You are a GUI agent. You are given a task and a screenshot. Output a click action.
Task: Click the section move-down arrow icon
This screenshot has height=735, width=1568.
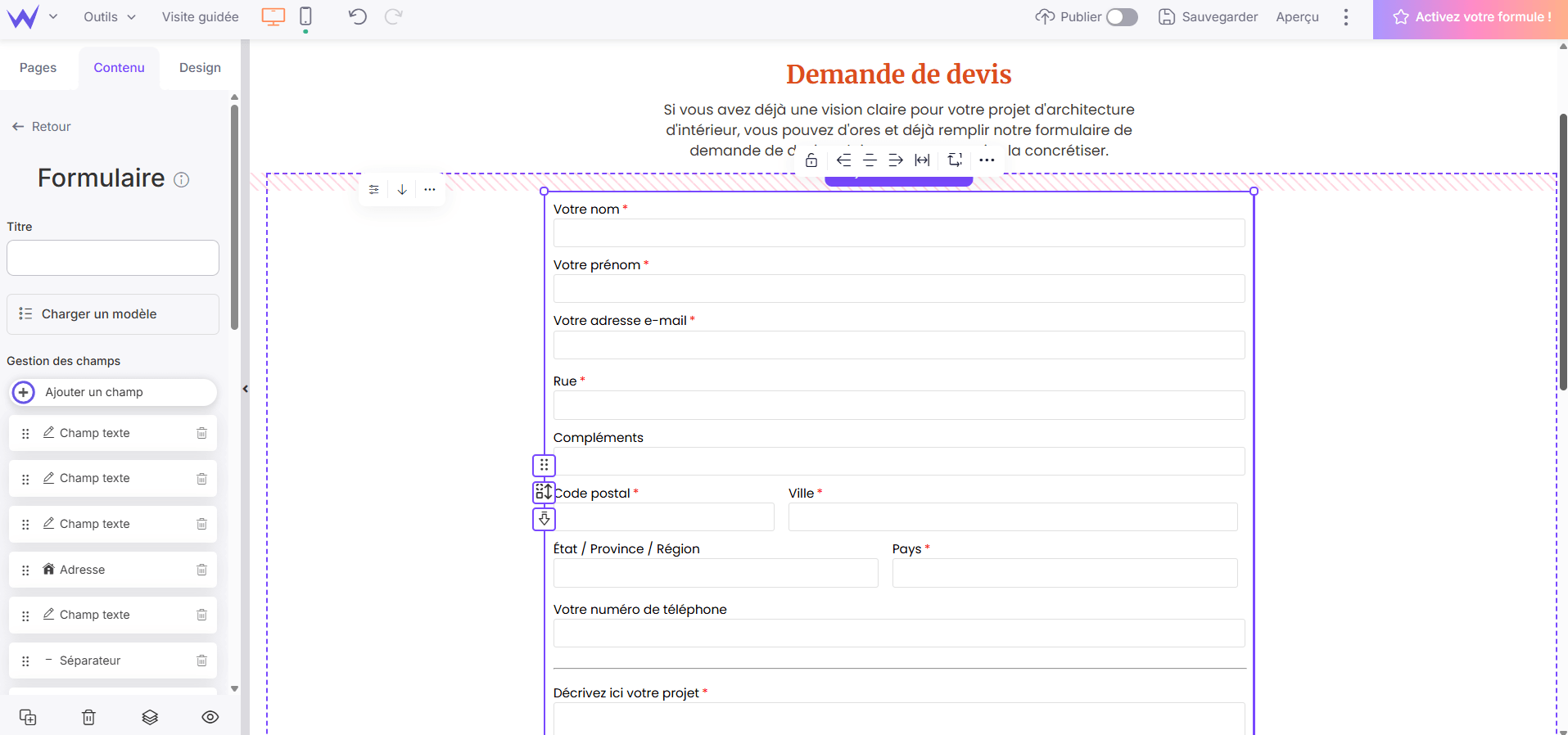(402, 189)
